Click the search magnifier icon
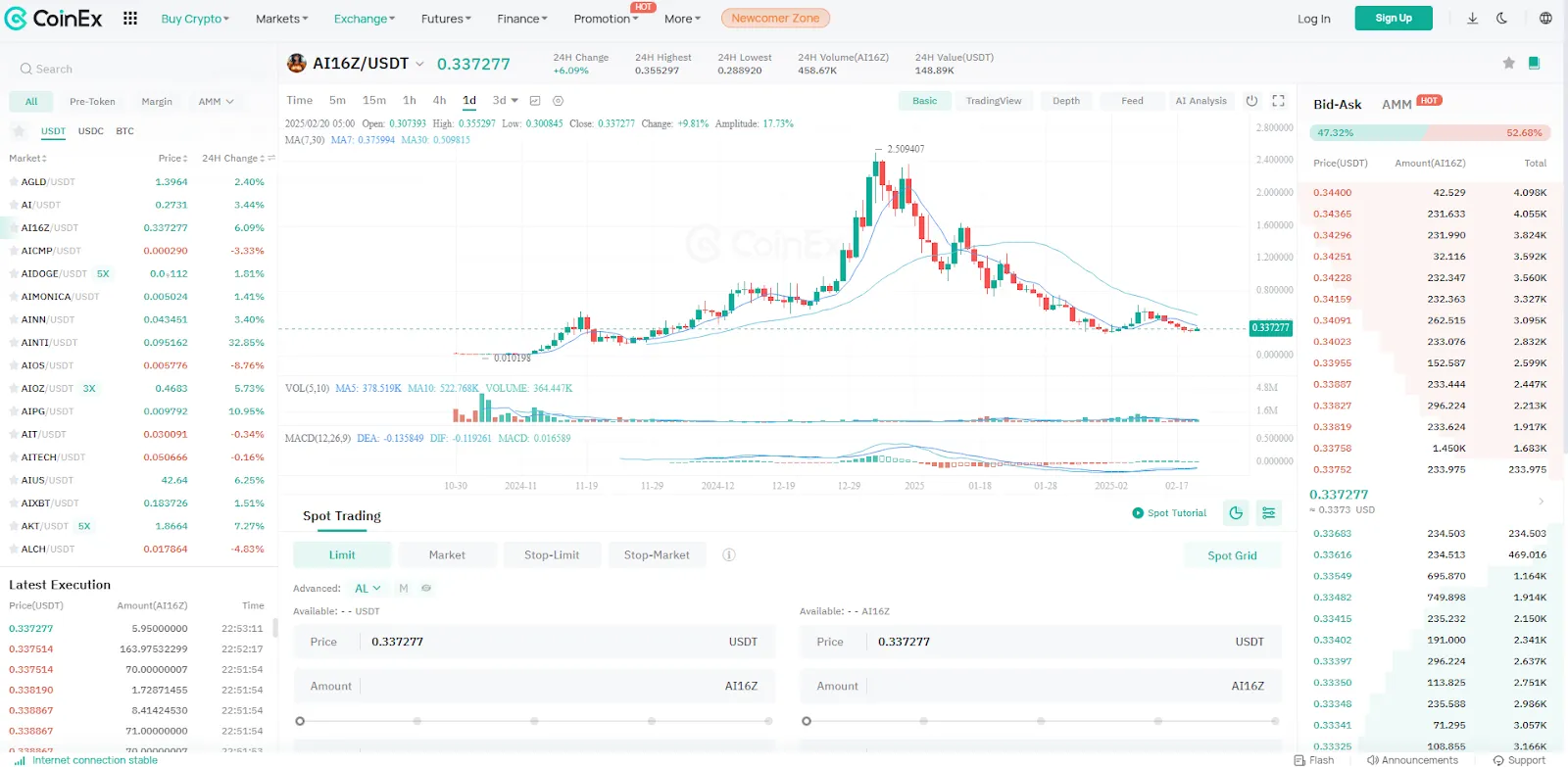Screen dimensions: 1568x767 tap(25, 69)
